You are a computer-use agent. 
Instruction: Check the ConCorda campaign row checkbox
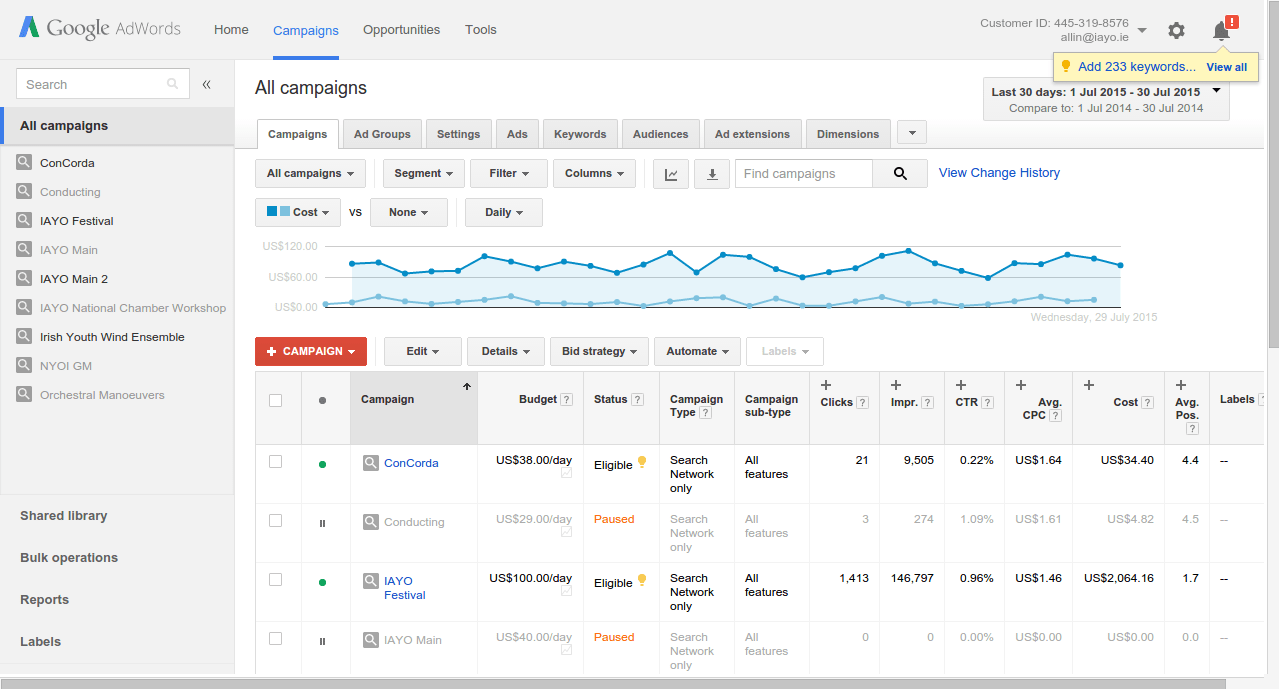[276, 462]
